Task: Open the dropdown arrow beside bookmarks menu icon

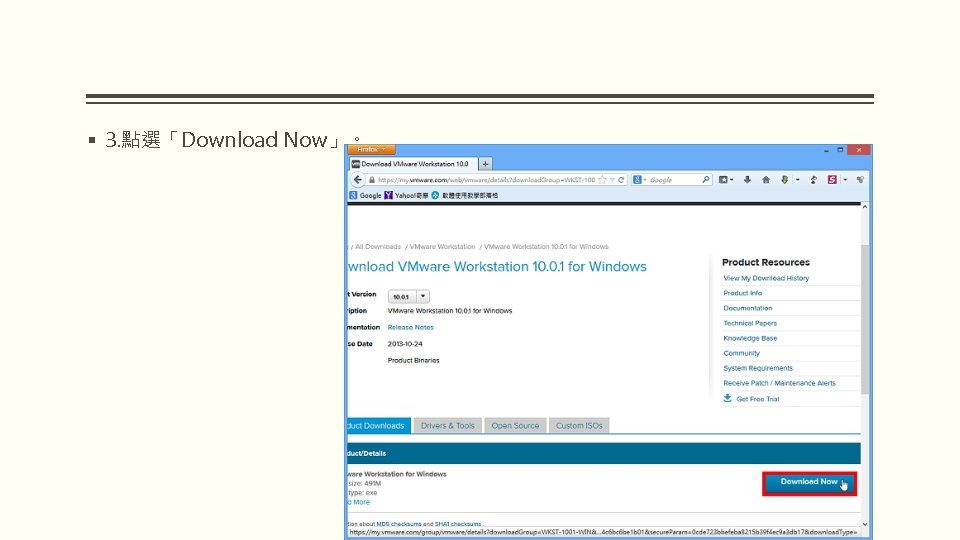Action: click(732, 180)
